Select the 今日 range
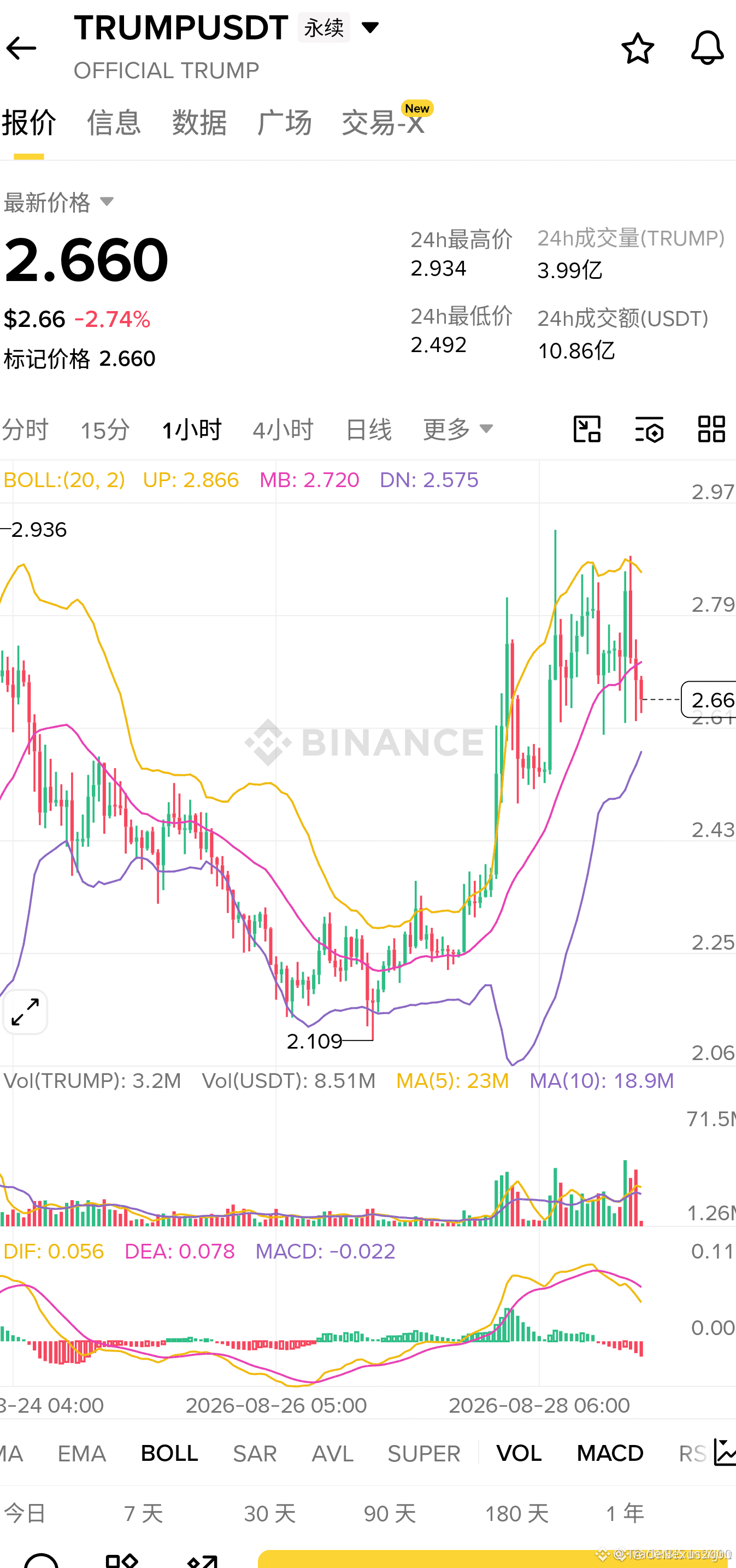The width and height of the screenshot is (736, 1568). pos(25,1513)
